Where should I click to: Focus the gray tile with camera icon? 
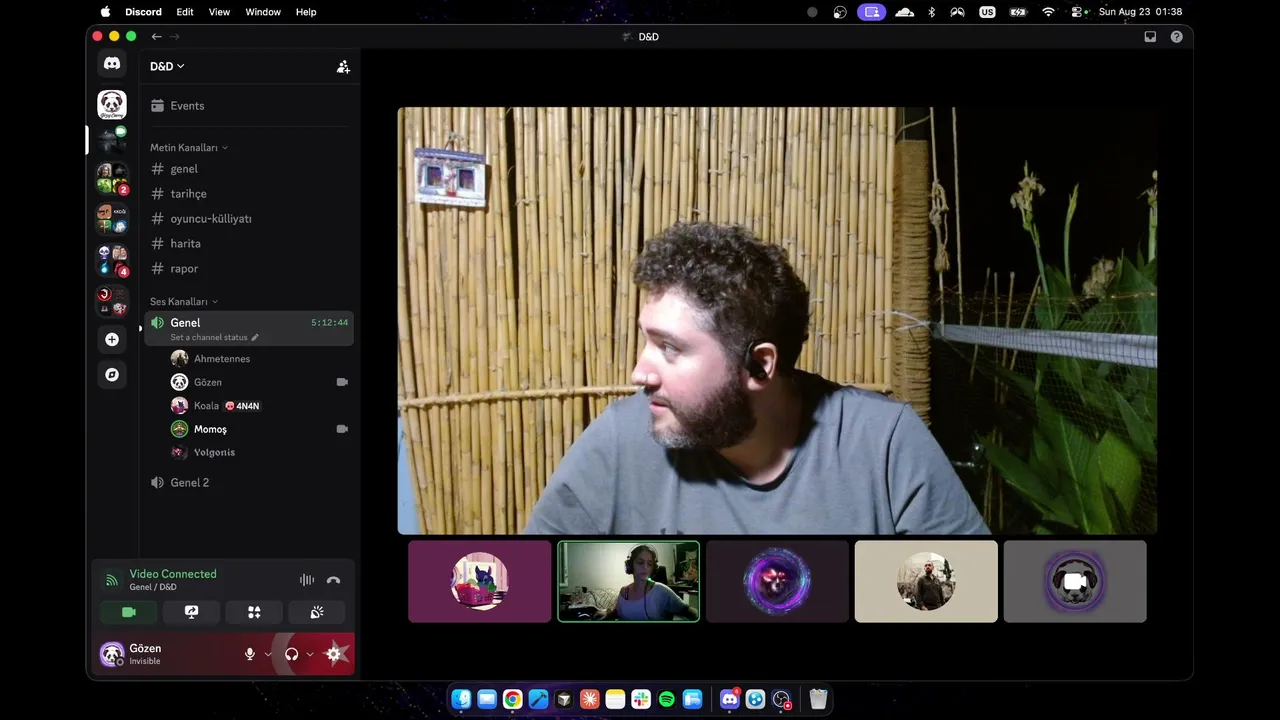(1075, 582)
